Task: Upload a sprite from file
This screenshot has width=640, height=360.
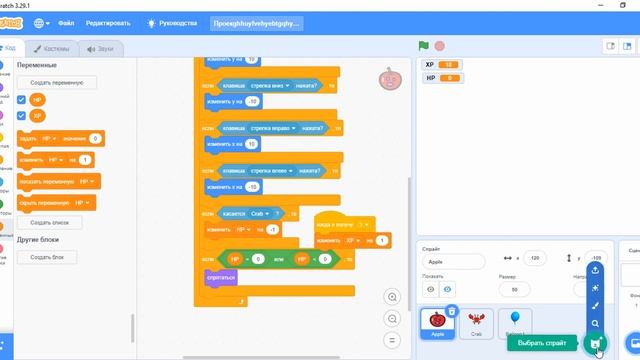Action: pos(595,270)
